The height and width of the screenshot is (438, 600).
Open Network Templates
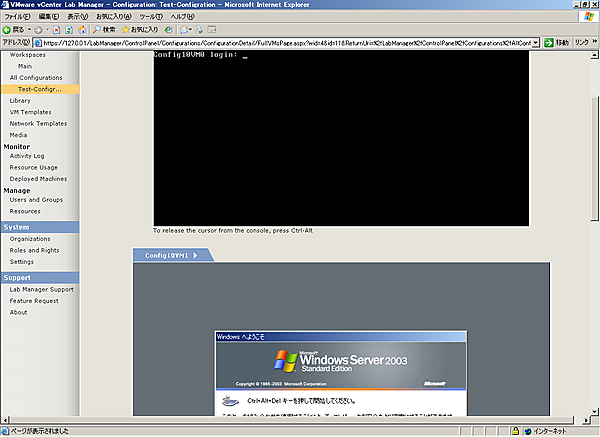[38, 124]
